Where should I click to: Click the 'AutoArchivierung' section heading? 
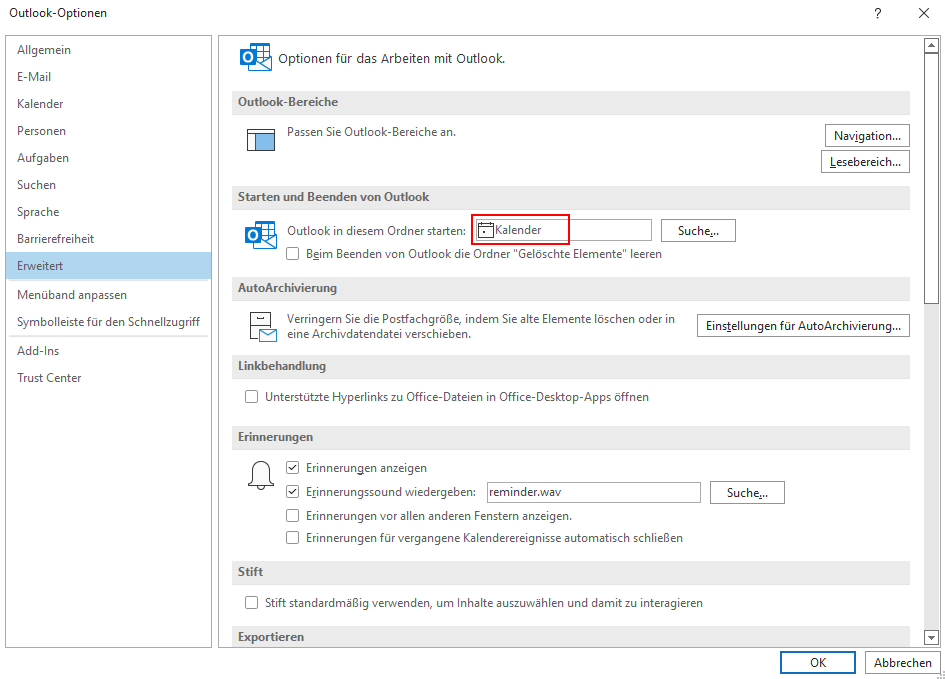click(x=287, y=288)
